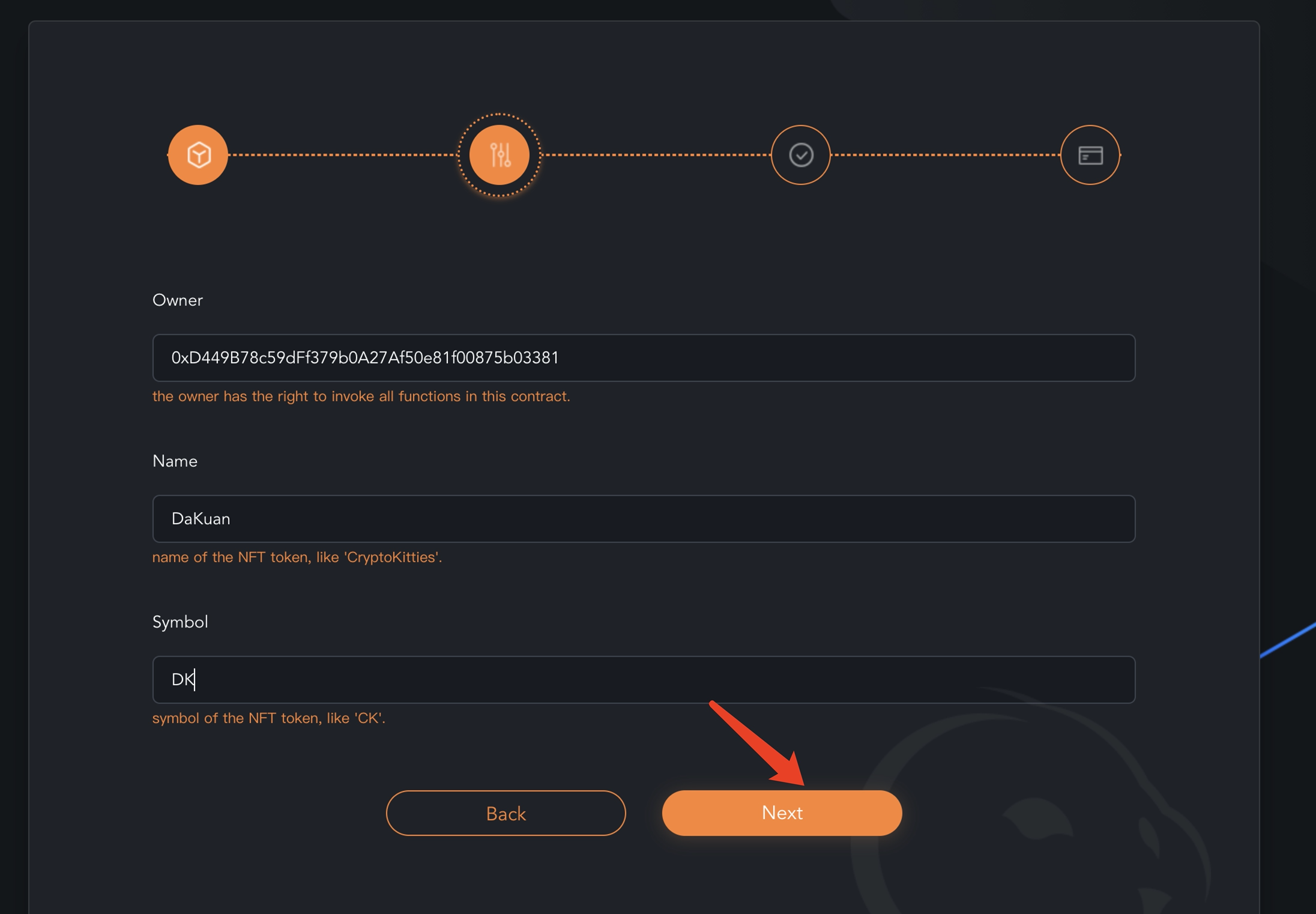Open the final card-shaped step icon
The image size is (1316, 914).
[x=1090, y=155]
